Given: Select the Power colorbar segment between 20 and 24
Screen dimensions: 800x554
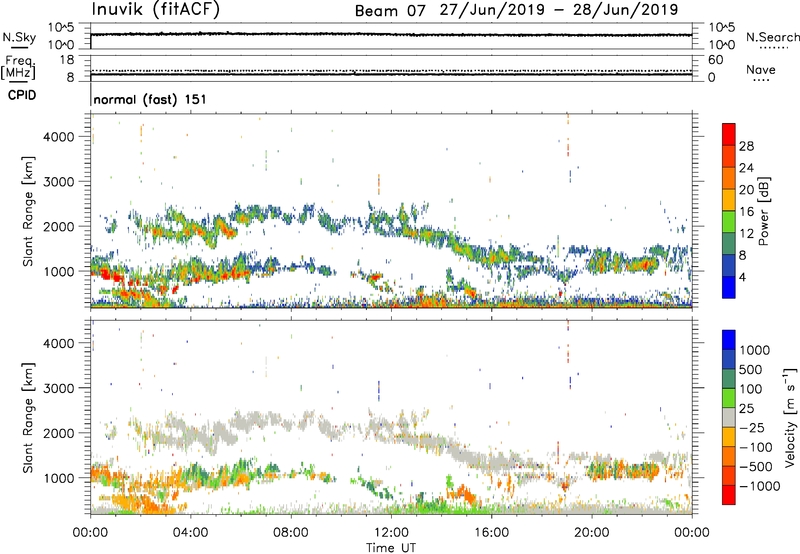Looking at the screenshot, I should point(729,179).
